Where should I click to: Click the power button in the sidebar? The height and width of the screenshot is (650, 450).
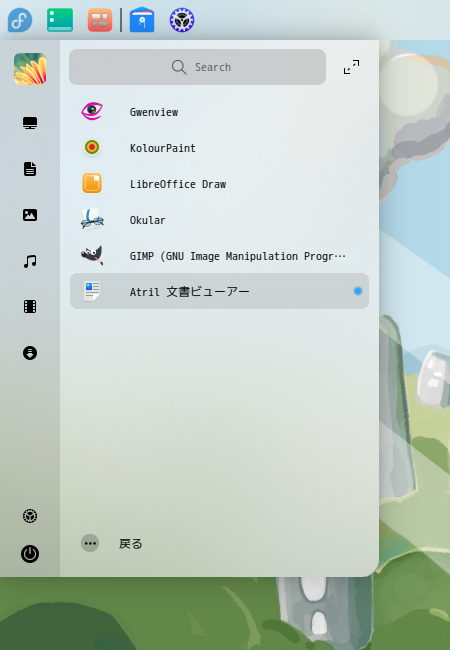tap(30, 554)
